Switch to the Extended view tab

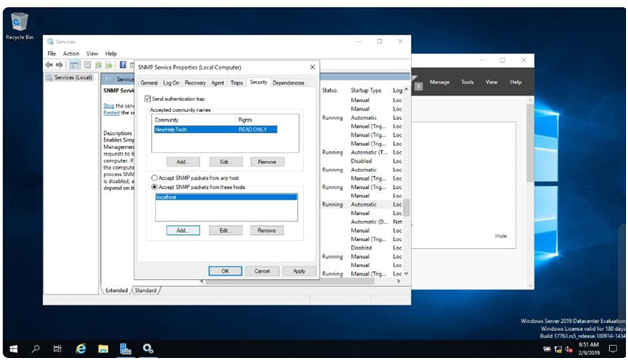117,290
